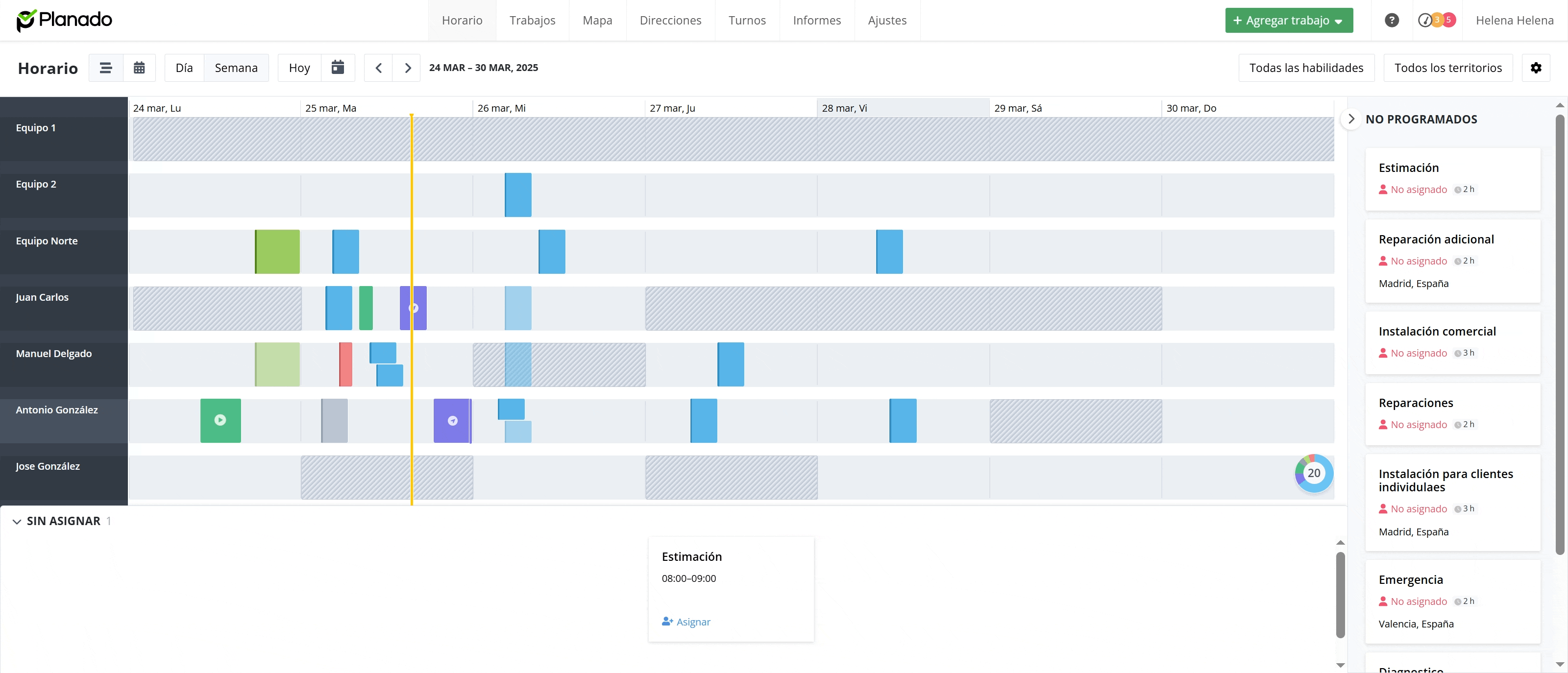Open the date picker calendar icon
1568x673 pixels.
click(x=338, y=68)
